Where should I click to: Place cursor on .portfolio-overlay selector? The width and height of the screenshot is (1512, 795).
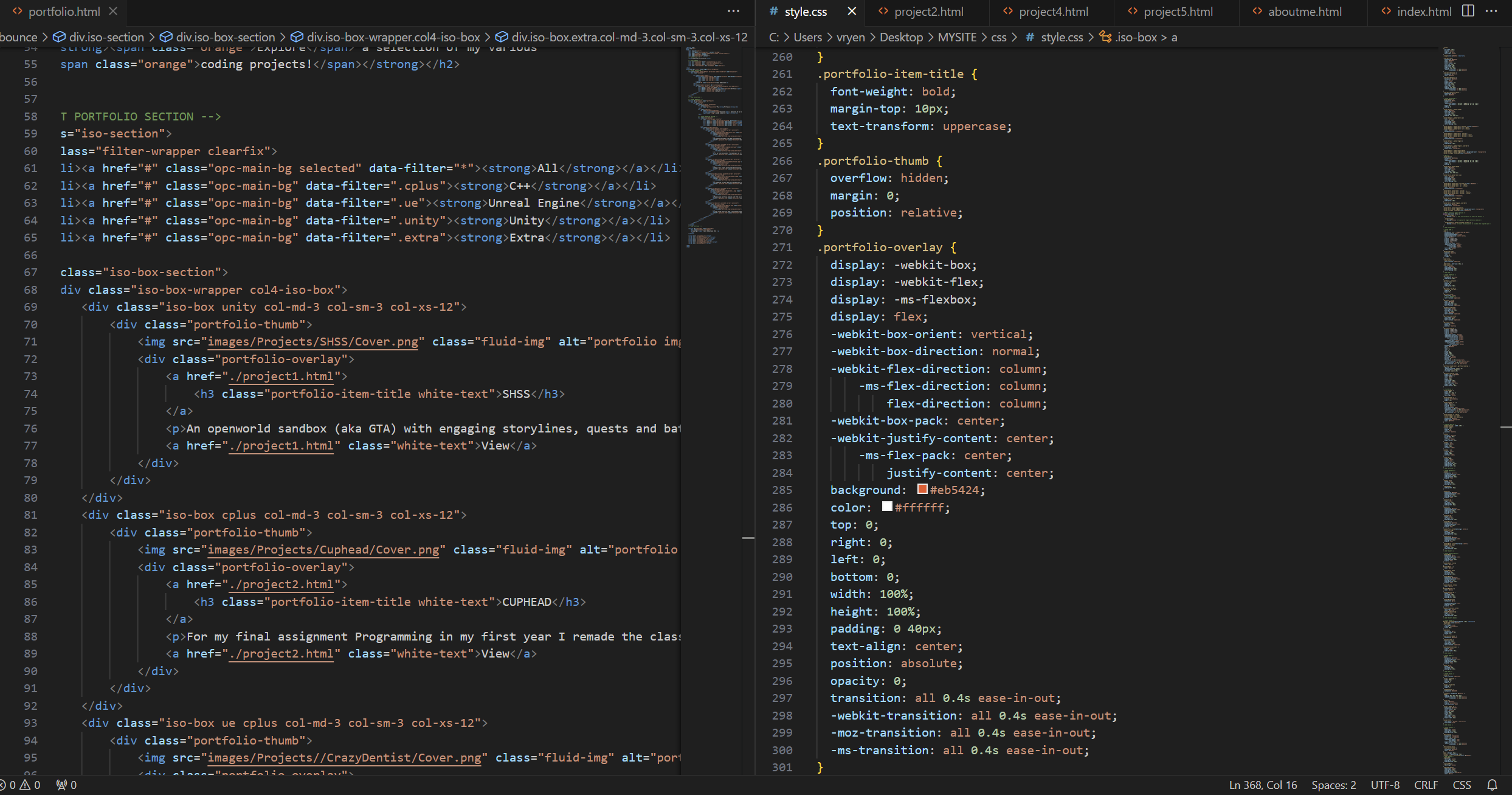click(x=880, y=248)
